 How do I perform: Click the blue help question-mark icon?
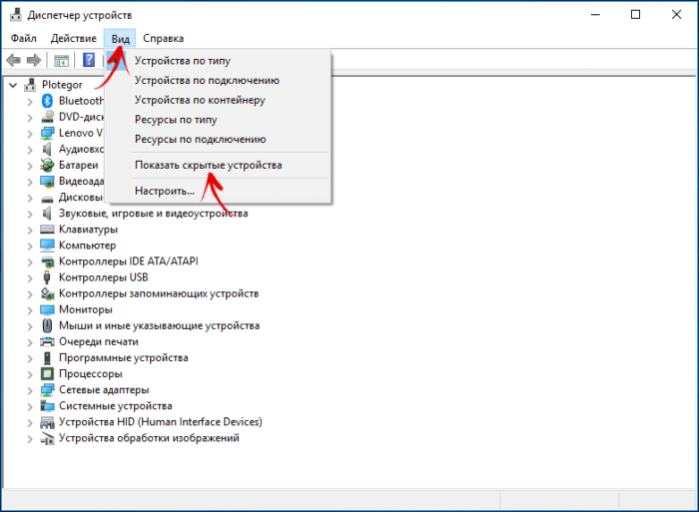coord(89,60)
